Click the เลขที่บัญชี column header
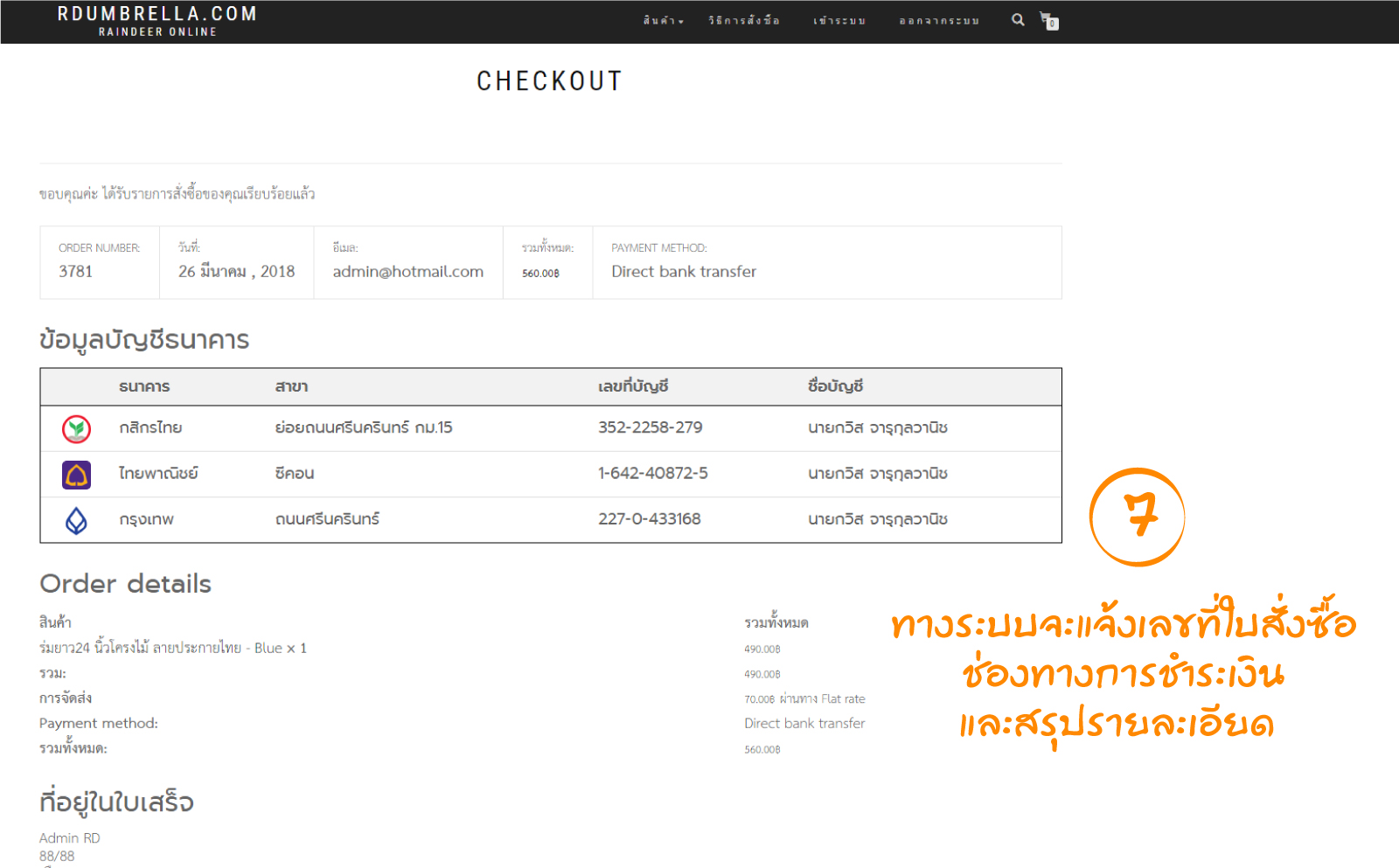 click(633, 386)
